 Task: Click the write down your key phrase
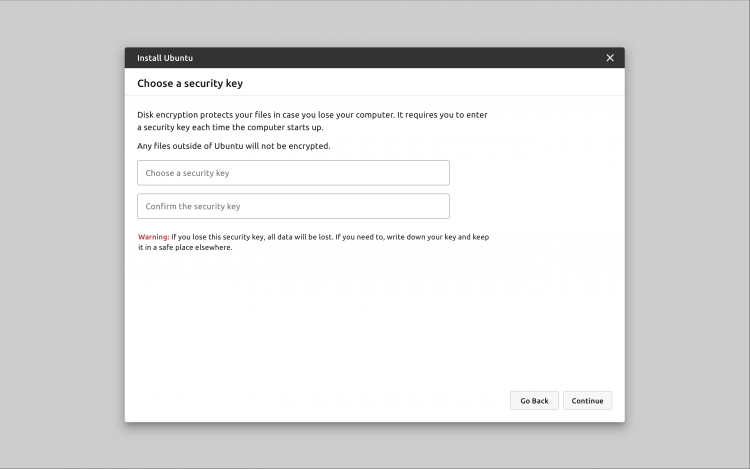click(x=421, y=237)
